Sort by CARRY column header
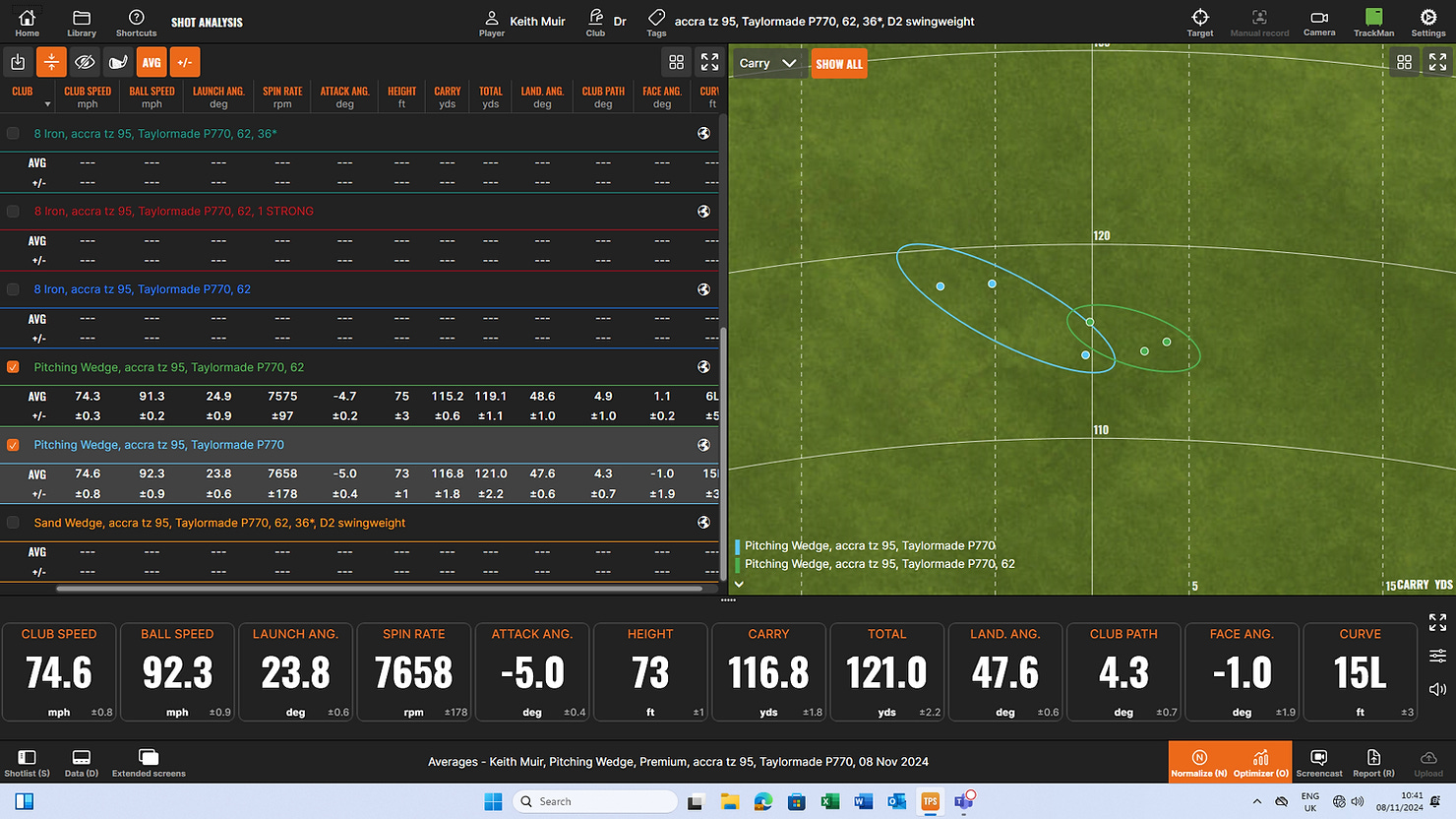 point(448,96)
